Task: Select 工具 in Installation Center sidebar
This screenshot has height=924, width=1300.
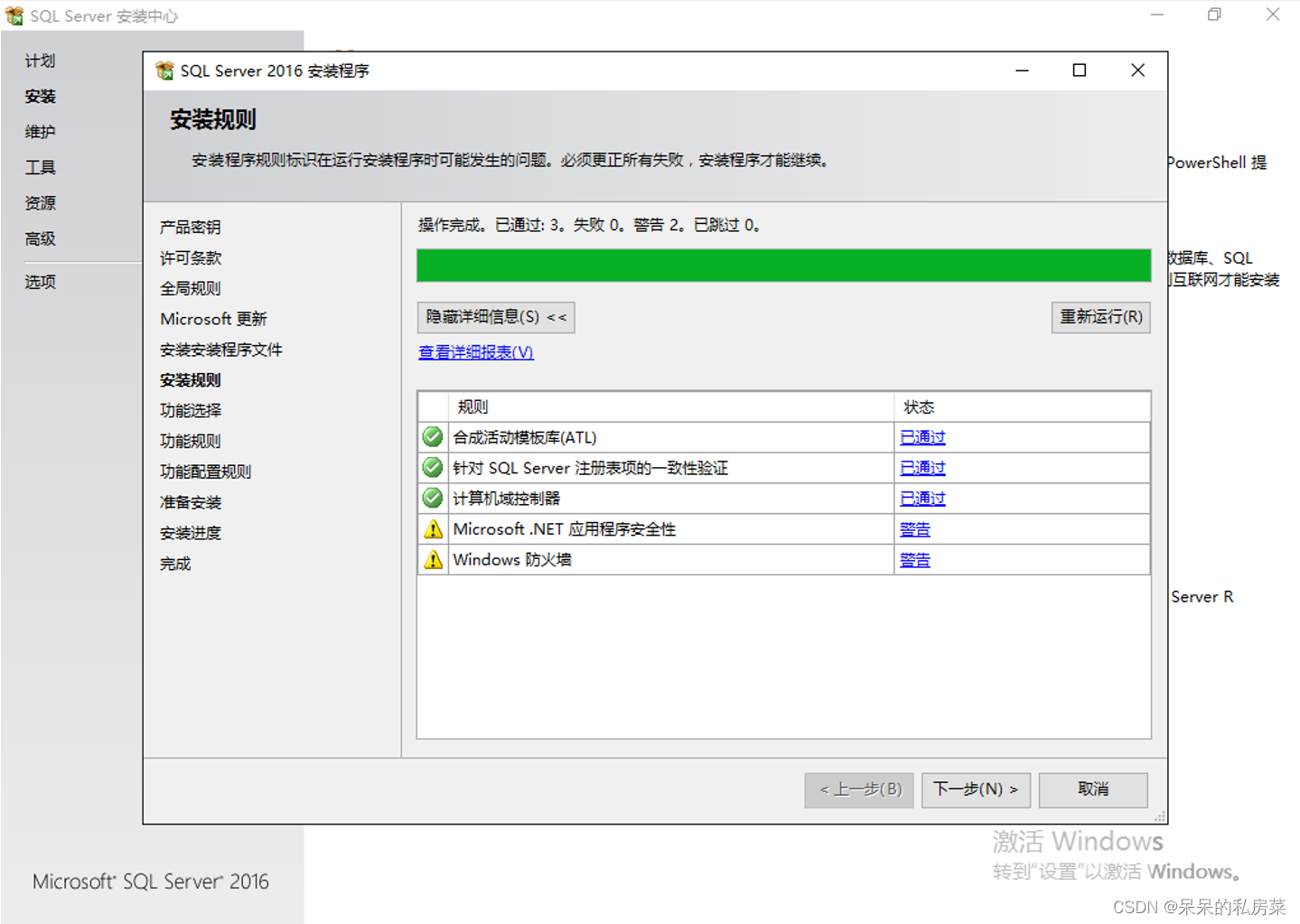Action: (x=40, y=167)
